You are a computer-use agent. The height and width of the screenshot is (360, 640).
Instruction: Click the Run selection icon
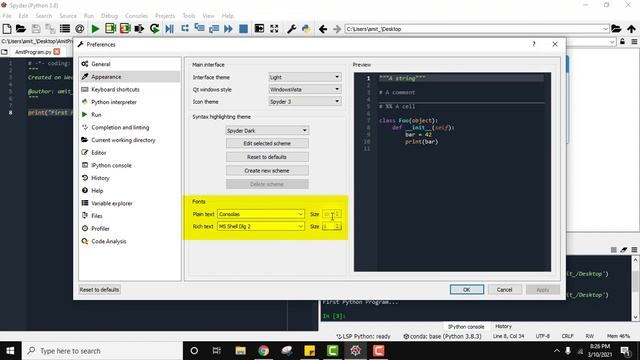[139, 29]
